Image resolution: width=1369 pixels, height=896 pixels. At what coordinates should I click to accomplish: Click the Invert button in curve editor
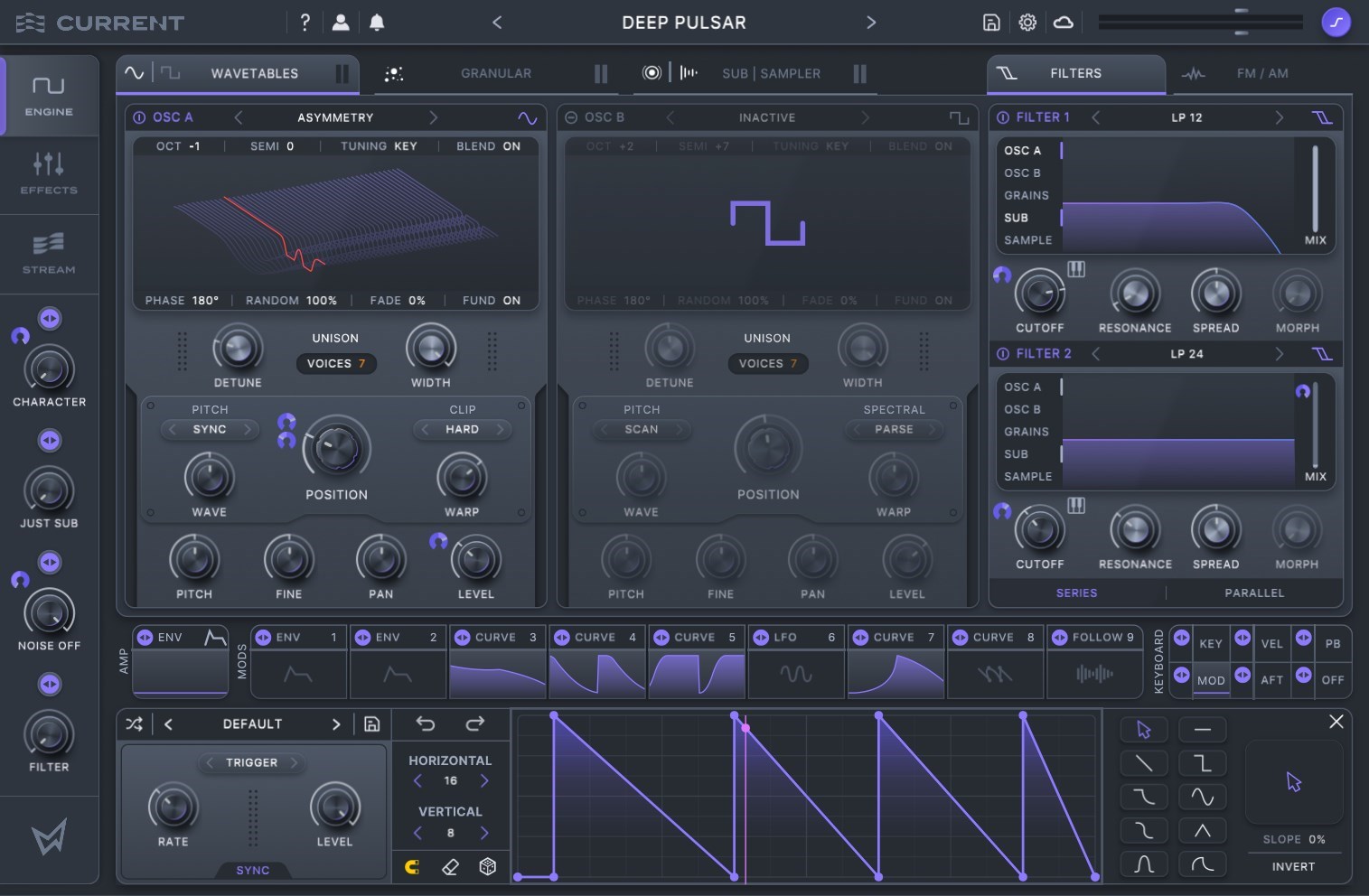tap(1293, 867)
